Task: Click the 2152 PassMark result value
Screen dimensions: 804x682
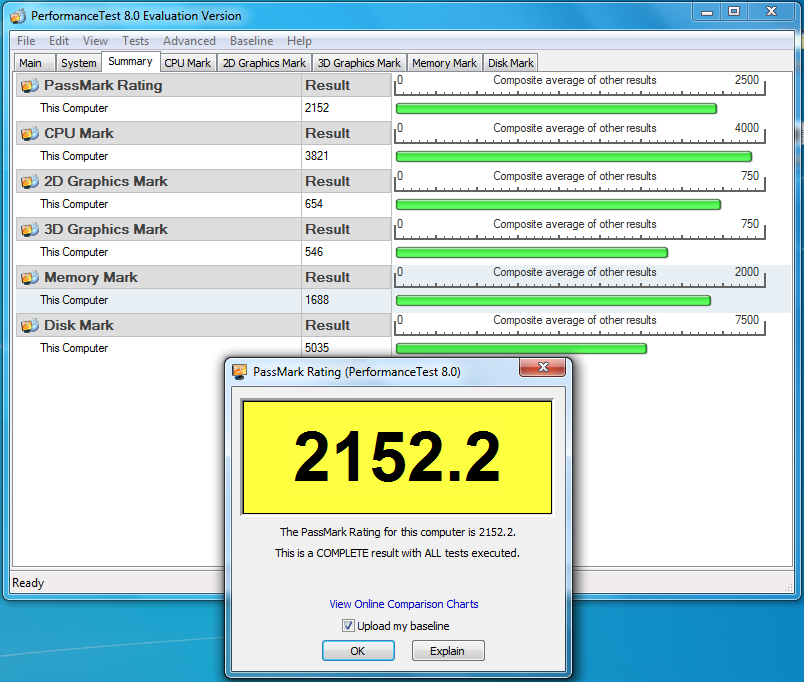Action: [x=317, y=108]
